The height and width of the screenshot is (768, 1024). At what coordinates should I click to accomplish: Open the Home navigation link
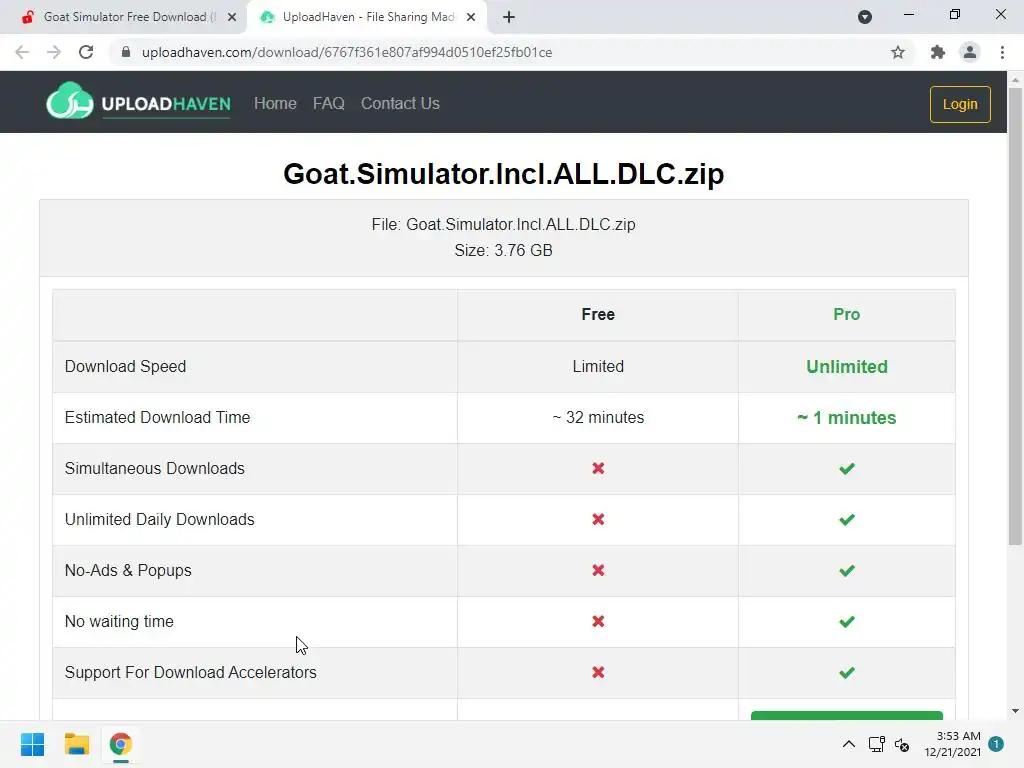[x=275, y=103]
